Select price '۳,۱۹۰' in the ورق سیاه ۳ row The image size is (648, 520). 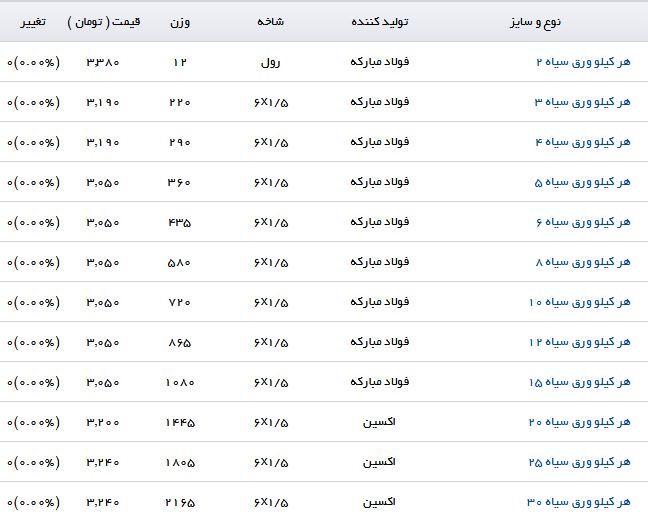102,102
